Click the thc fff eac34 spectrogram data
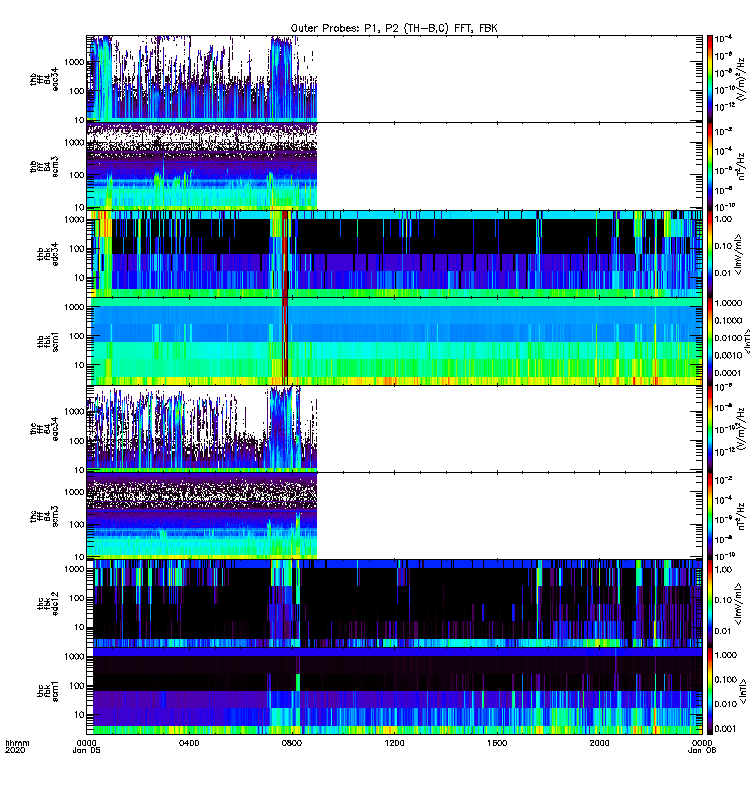 pyautogui.click(x=202, y=429)
